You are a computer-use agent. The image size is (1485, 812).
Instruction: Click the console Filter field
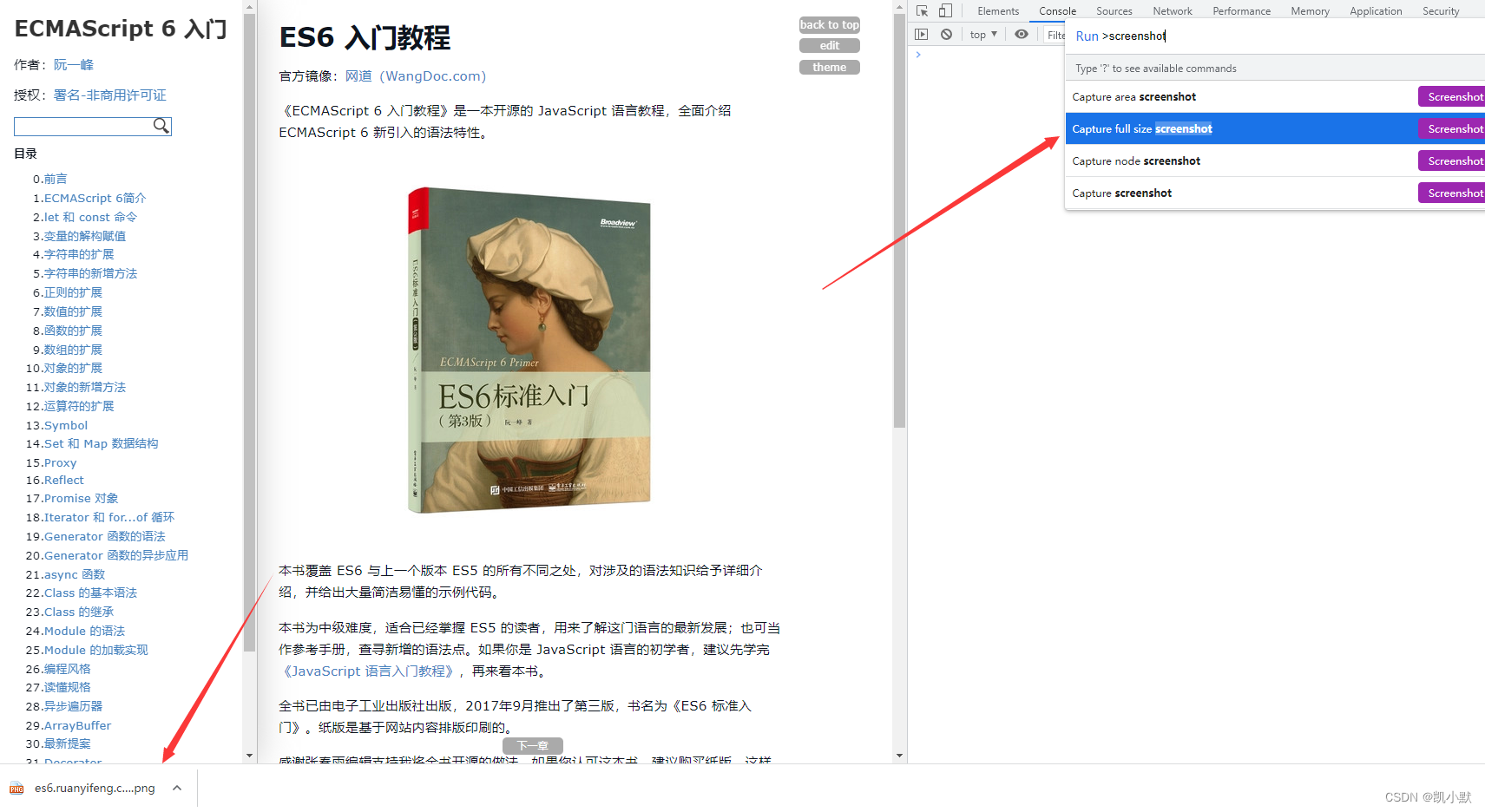click(1055, 35)
